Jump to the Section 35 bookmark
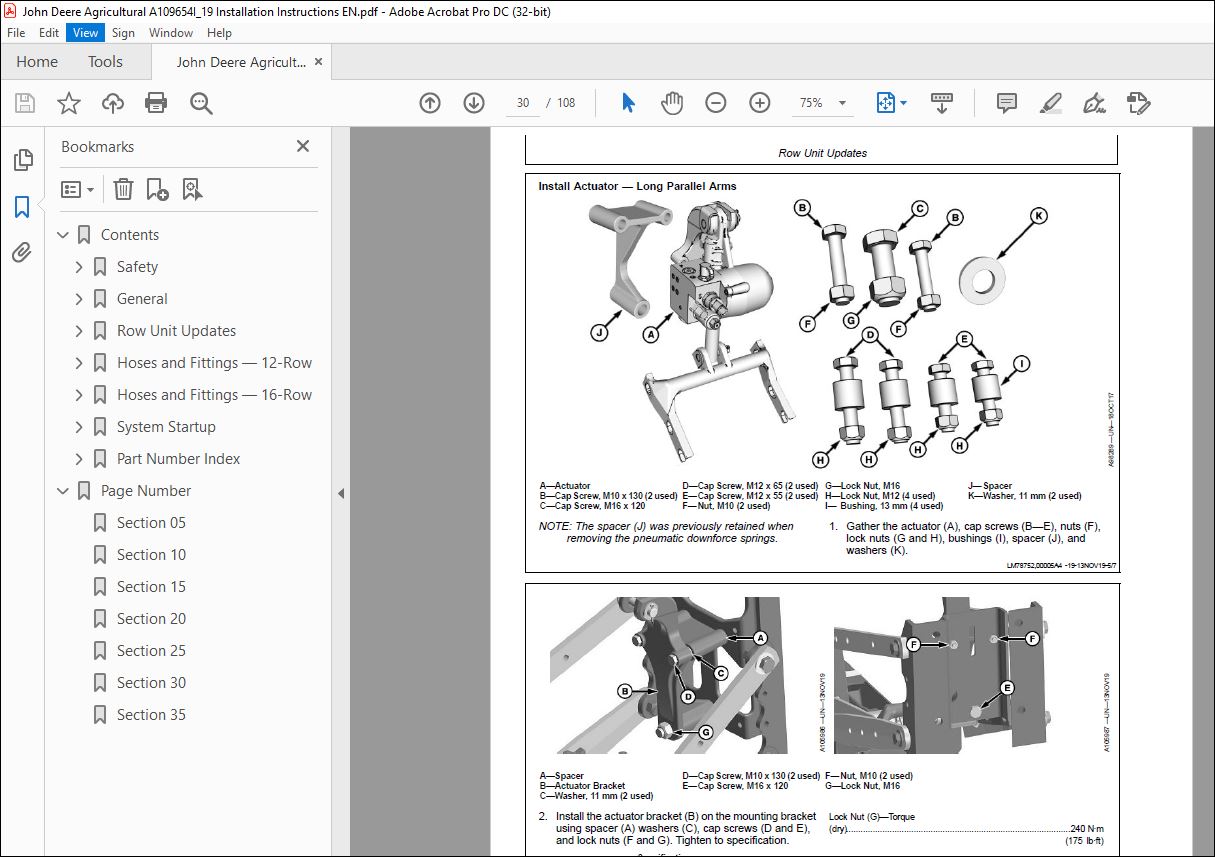The height and width of the screenshot is (857, 1215). [151, 715]
